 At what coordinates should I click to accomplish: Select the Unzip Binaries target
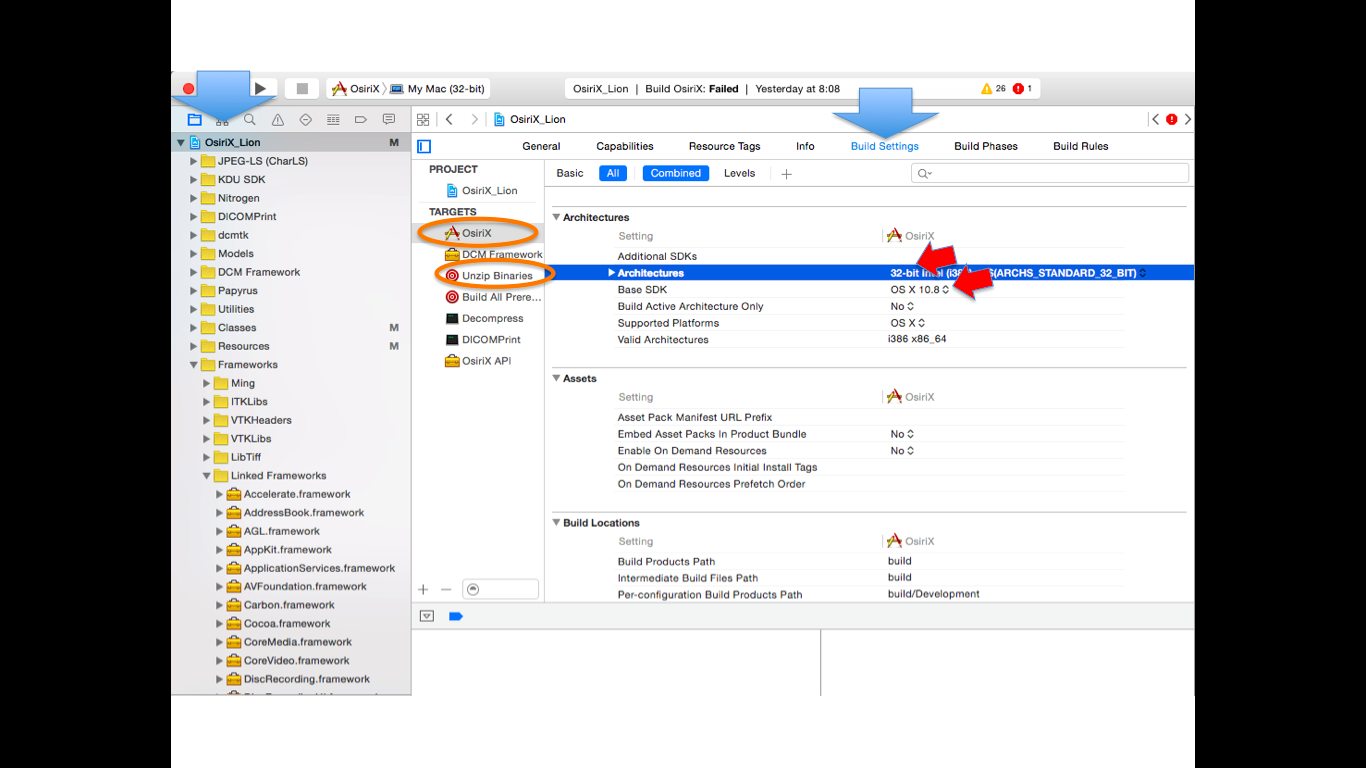489,275
